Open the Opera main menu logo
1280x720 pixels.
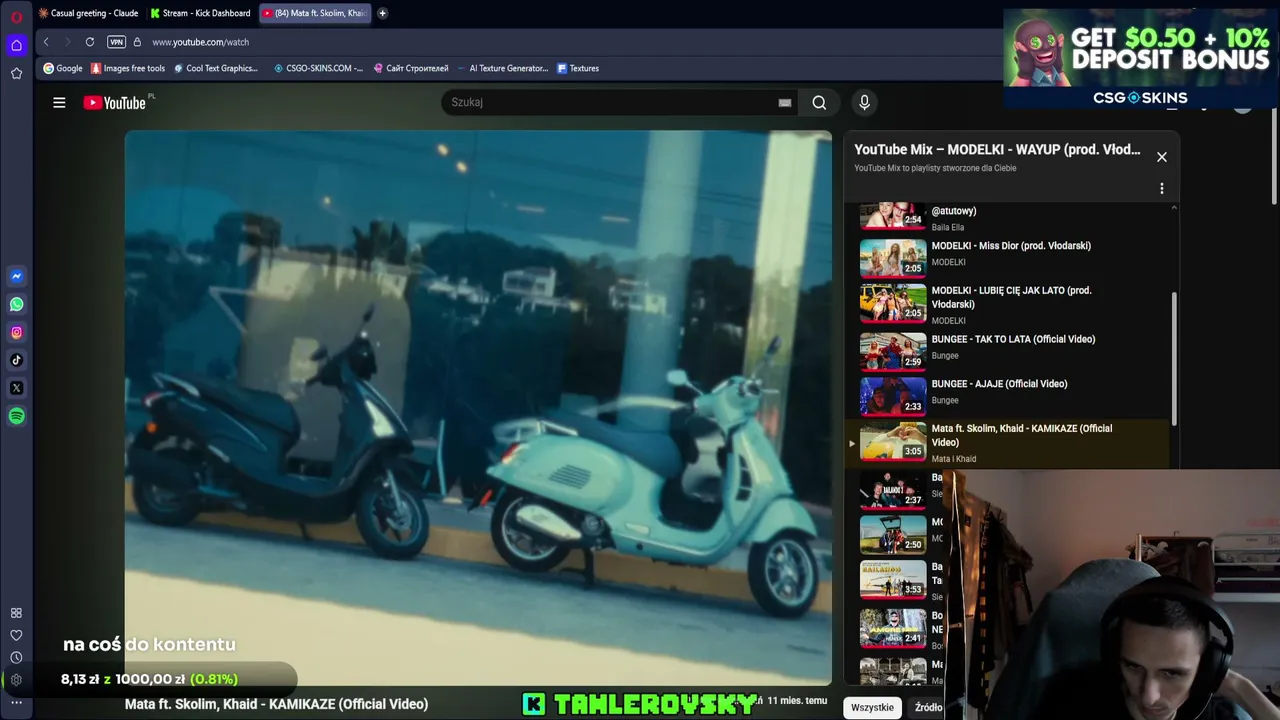click(16, 17)
